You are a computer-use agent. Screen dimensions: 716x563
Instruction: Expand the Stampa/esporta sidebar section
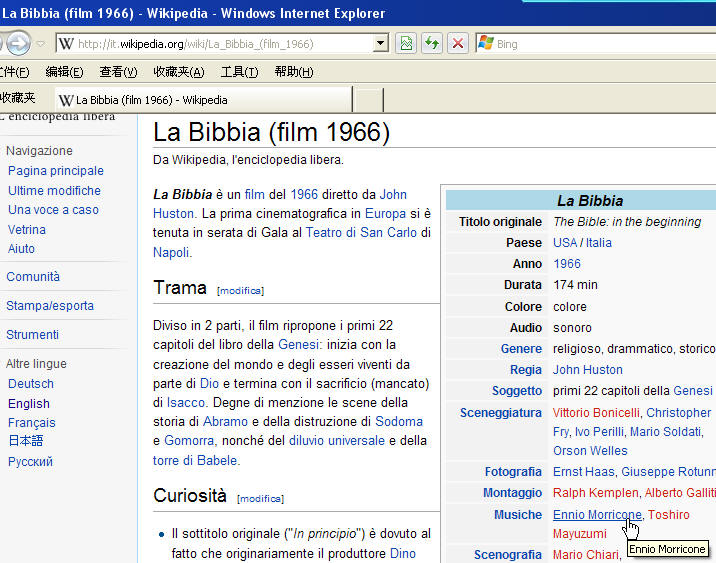coord(50,306)
